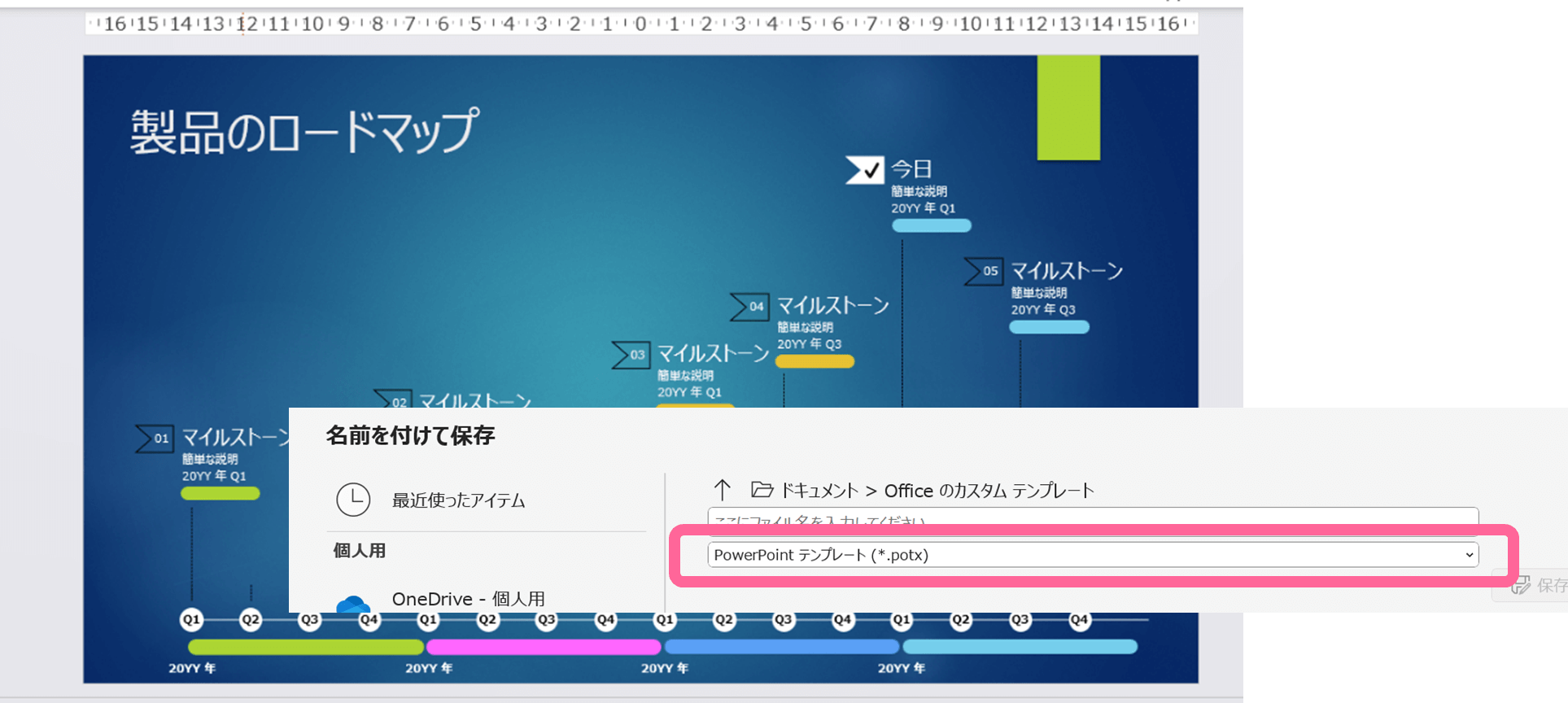Click the OneDrive cloud icon
Image resolution: width=1568 pixels, height=703 pixels.
point(353,604)
